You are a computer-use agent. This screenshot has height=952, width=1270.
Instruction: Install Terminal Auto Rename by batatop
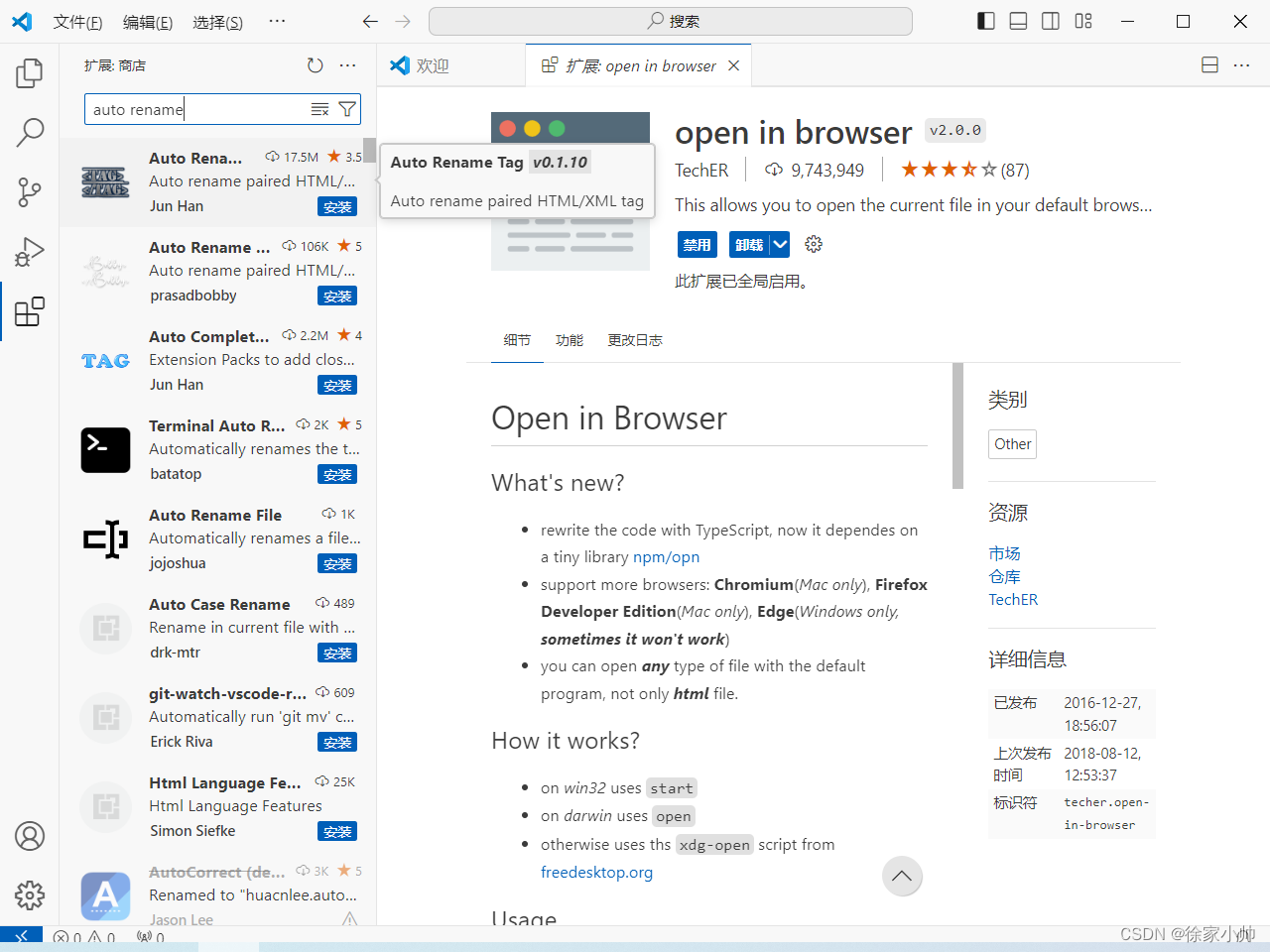pos(337,475)
